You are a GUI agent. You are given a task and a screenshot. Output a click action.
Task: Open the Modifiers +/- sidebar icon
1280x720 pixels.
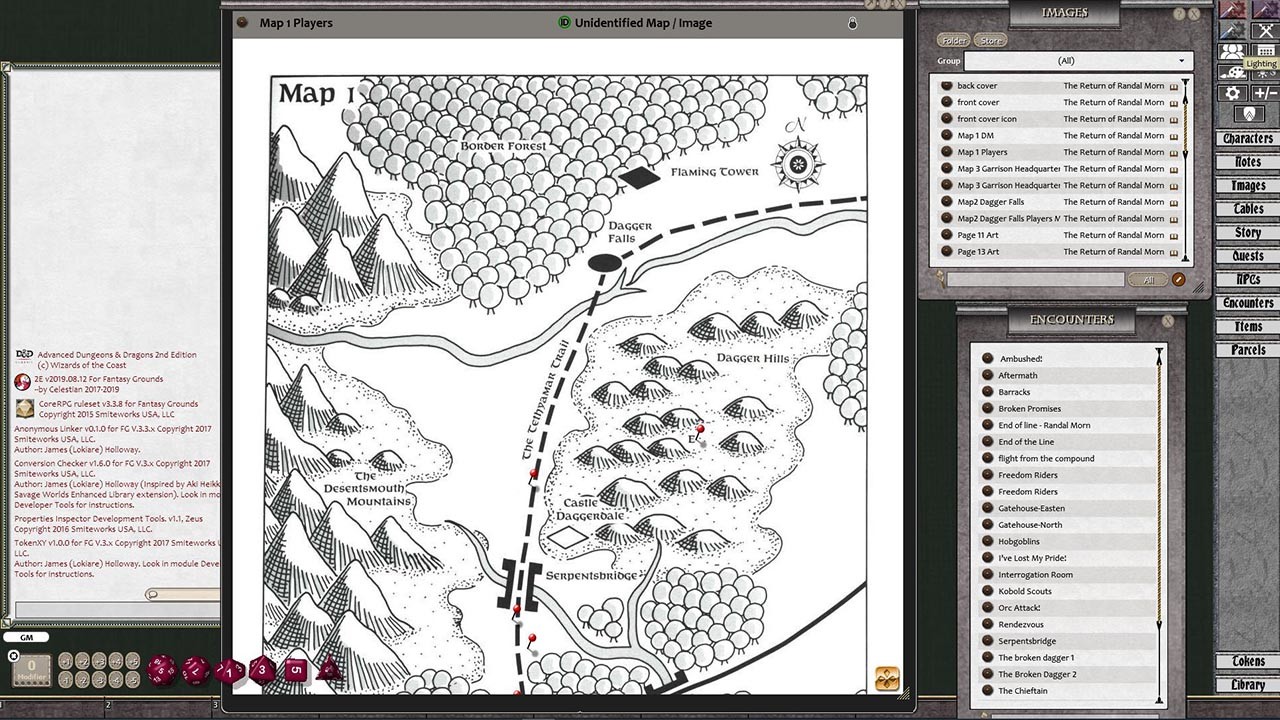[x=1266, y=92]
